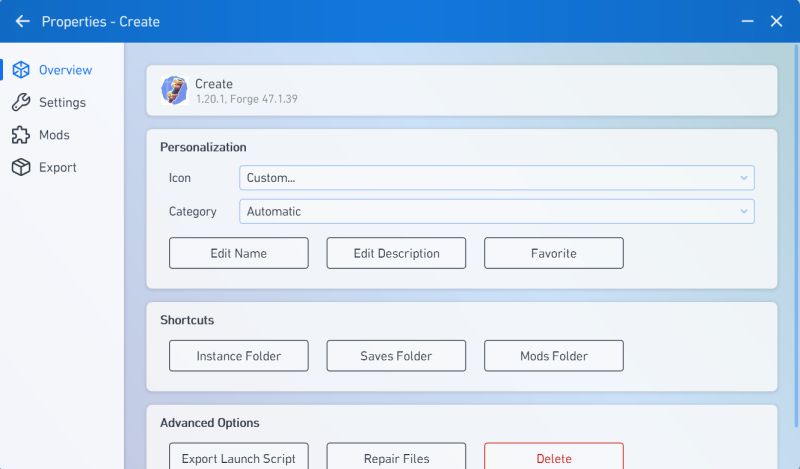Click the Icon field label

tap(180, 178)
